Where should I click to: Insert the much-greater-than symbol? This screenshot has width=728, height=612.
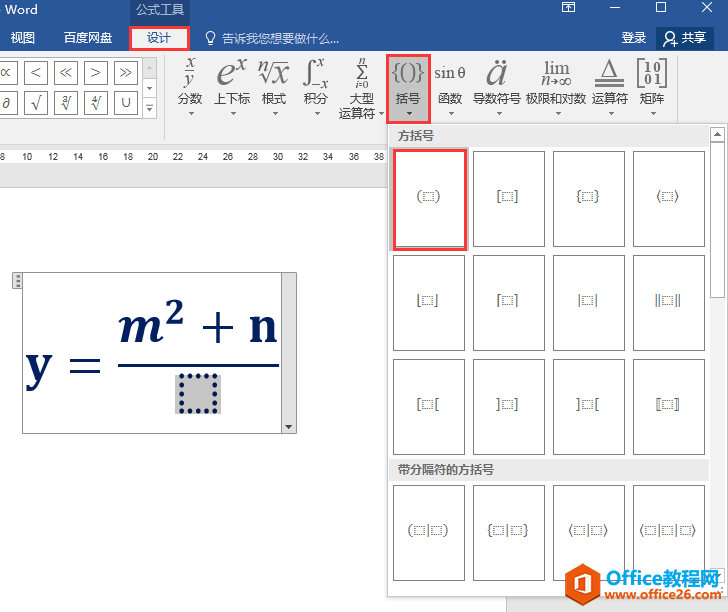point(125,72)
